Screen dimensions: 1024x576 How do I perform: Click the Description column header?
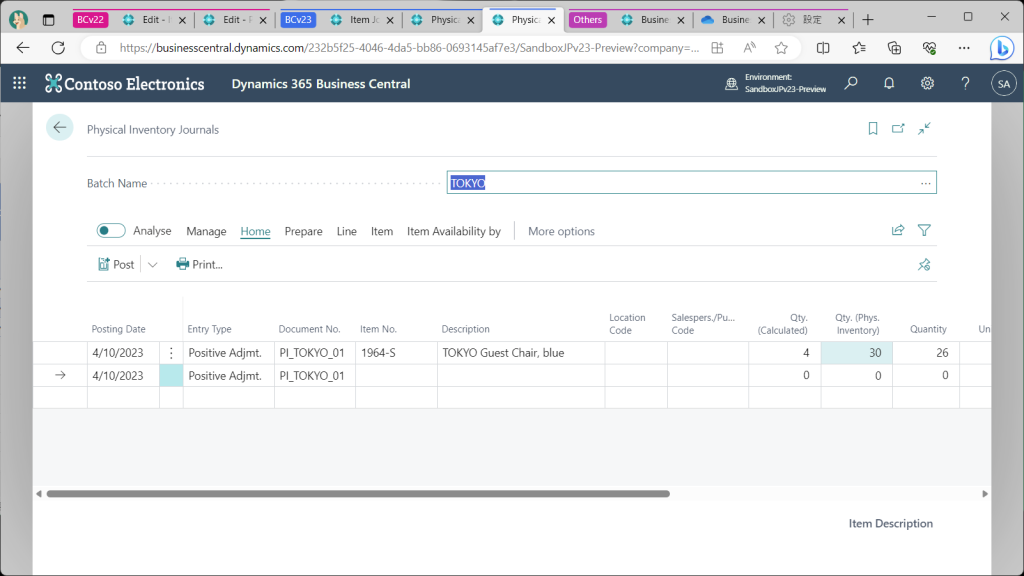tap(466, 329)
